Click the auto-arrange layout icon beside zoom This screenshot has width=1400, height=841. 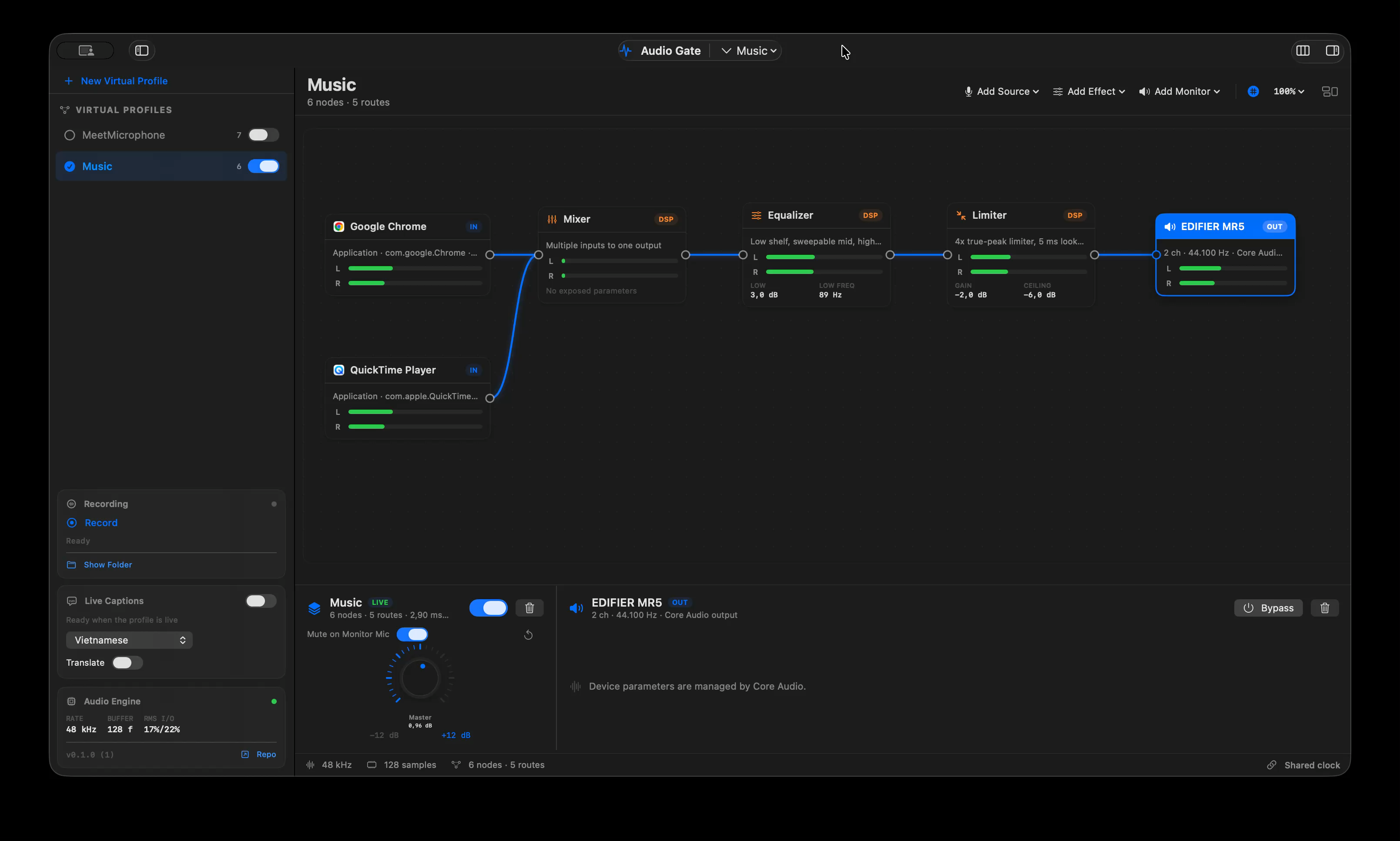point(1329,91)
